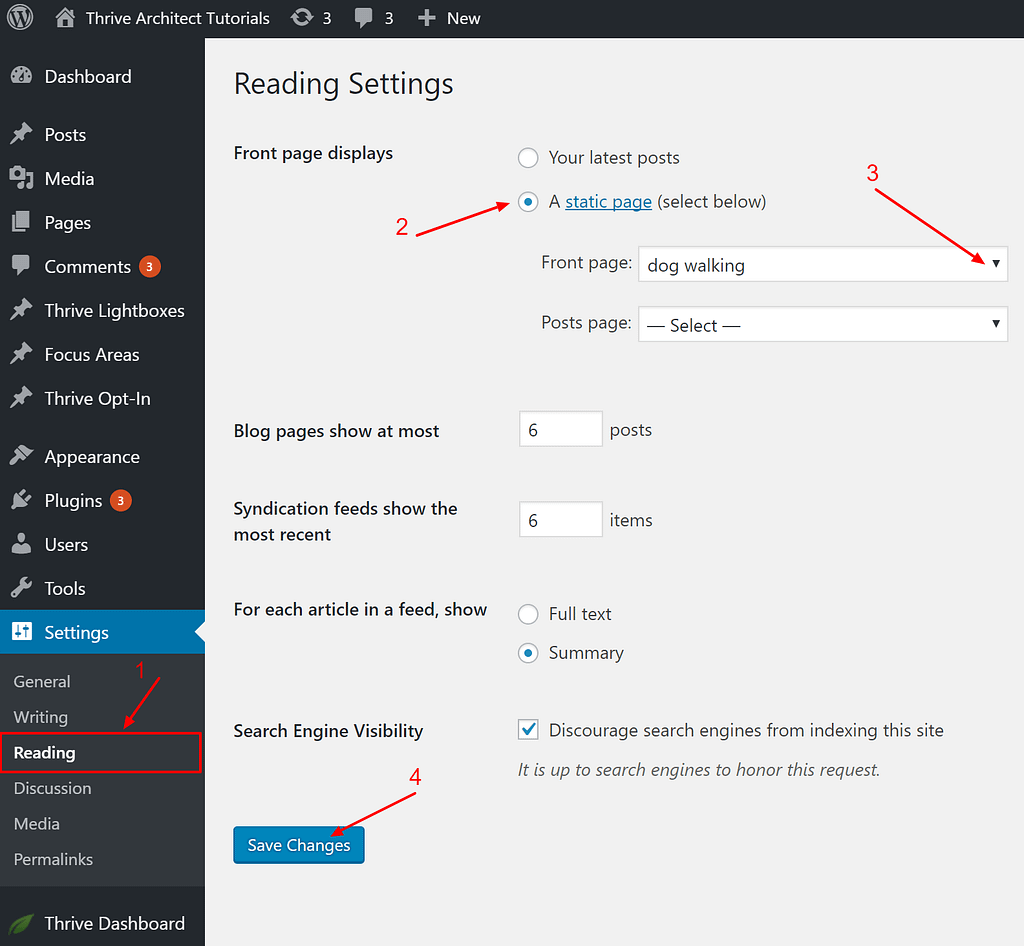The image size is (1024, 946).
Task: Click the Thrive Opt-In pin icon
Action: pos(22,397)
